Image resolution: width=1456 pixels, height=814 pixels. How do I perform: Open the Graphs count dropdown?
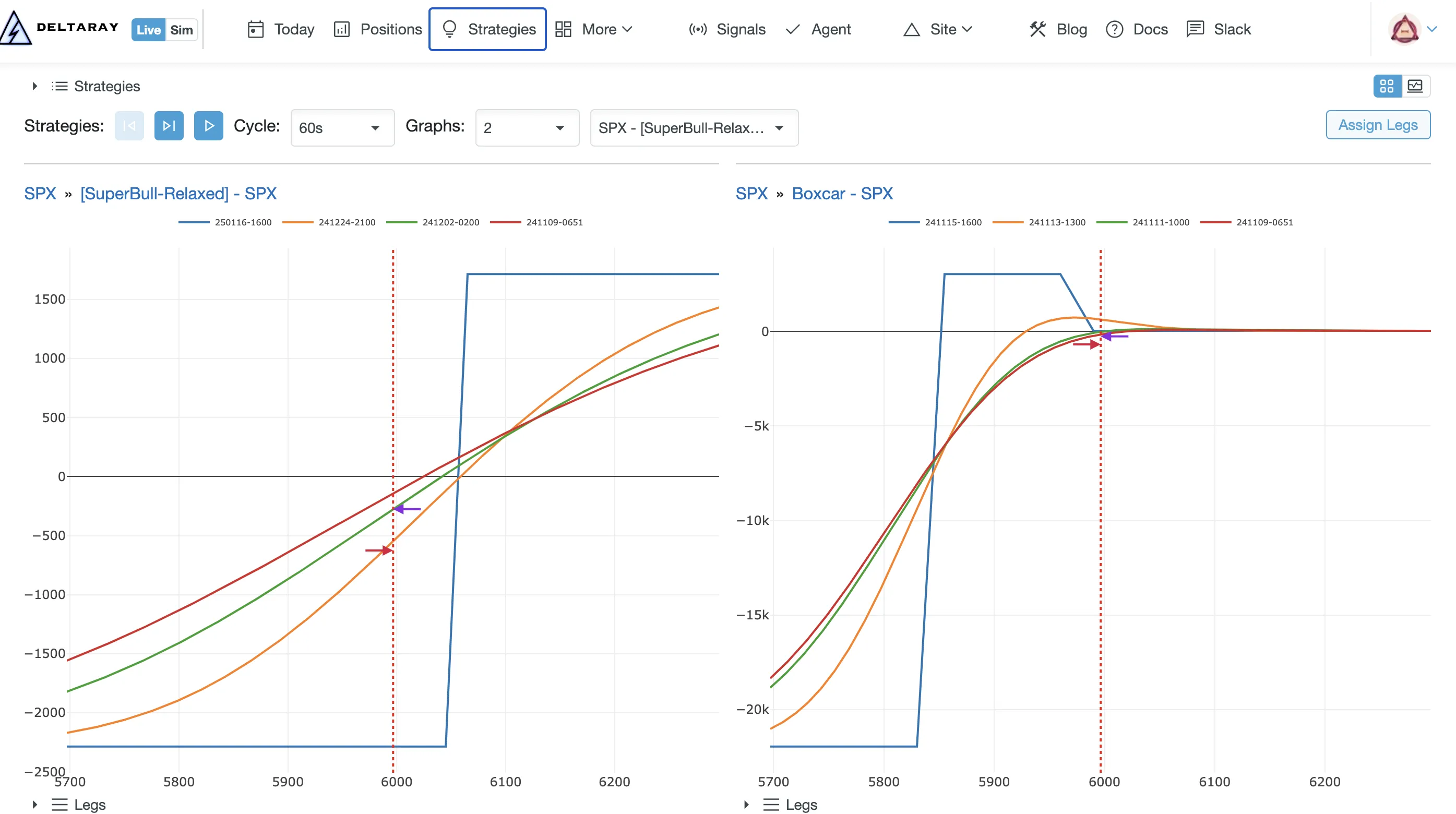pyautogui.click(x=527, y=128)
